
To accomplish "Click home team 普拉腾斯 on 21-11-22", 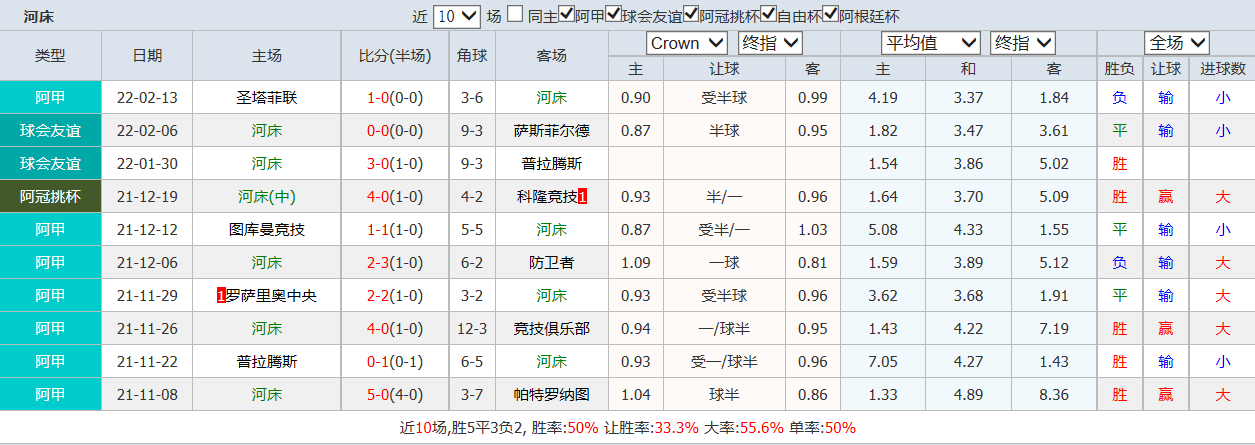I will click(x=266, y=362).
